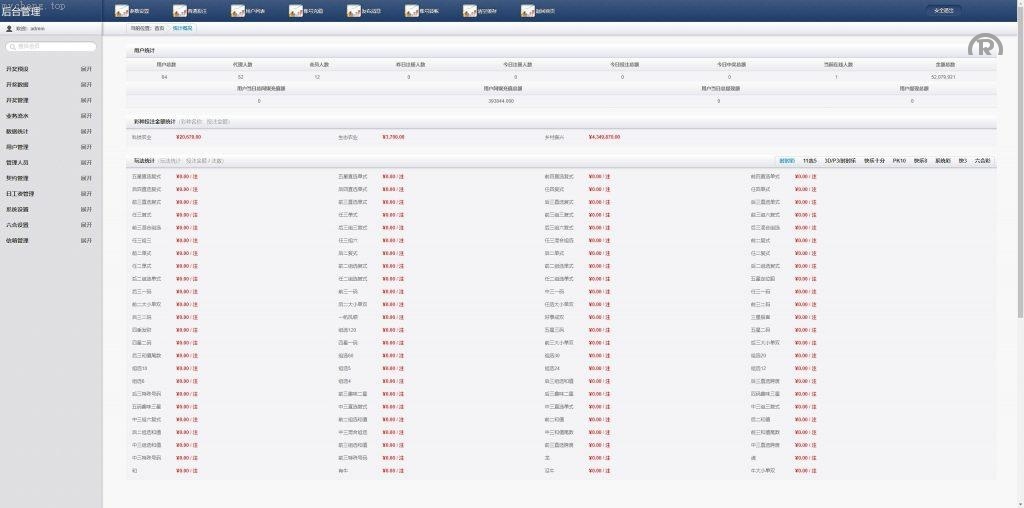This screenshot has height=508, width=1024.
Task: Select the PK10 tab
Action: [898, 160]
